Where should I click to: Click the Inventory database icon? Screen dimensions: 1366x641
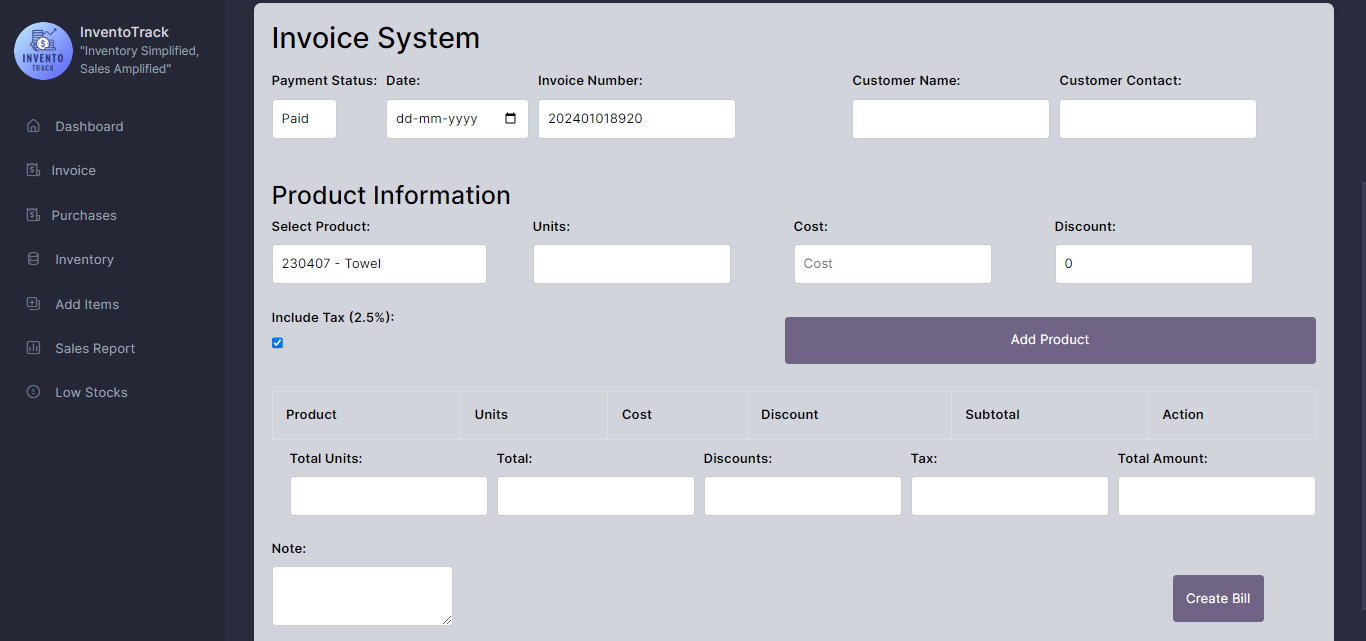click(33, 259)
